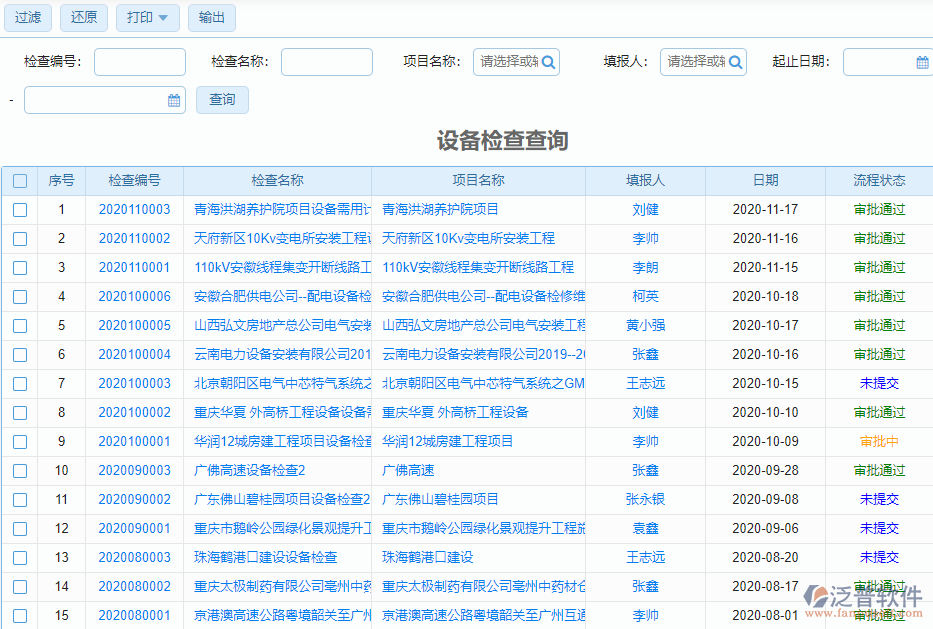Click the 审批中 status link for 华润12城房建工程
Image resolution: width=933 pixels, height=629 pixels.
877,441
